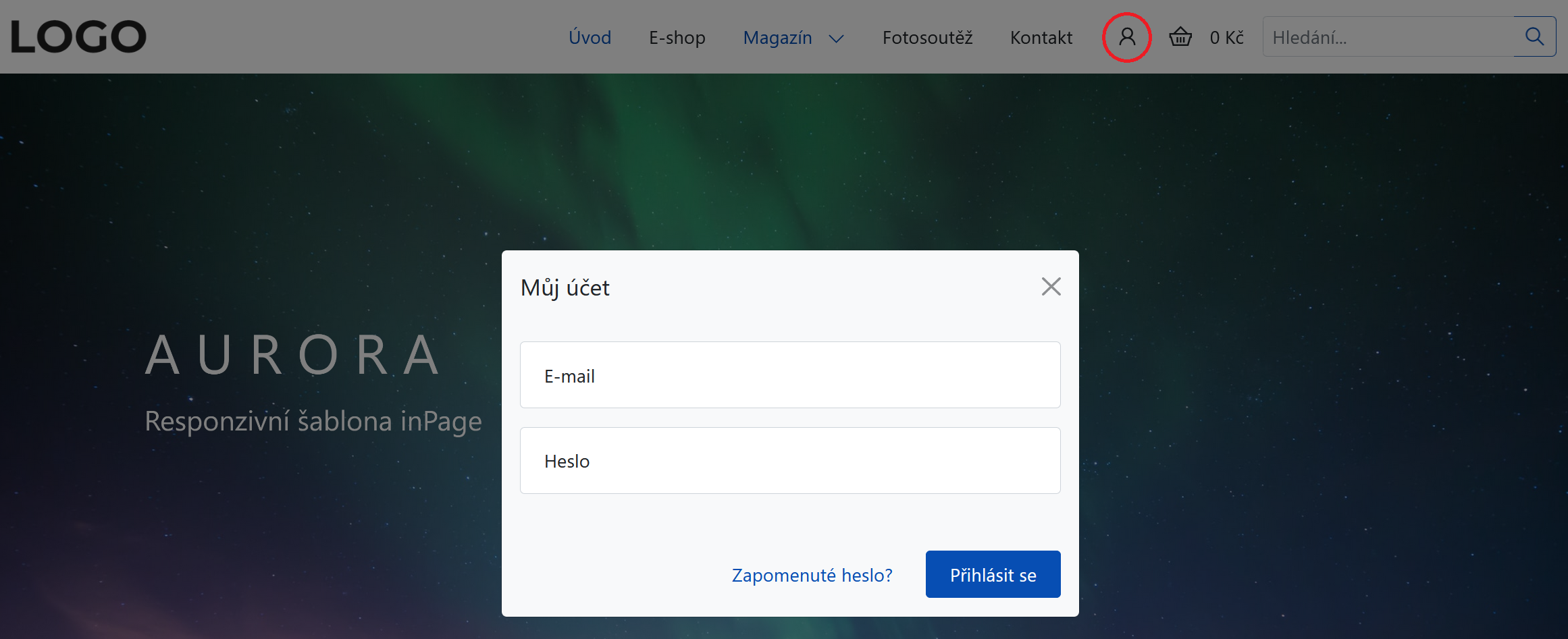
Task: Follow the Zapomenuté heslo? link
Action: [812, 575]
